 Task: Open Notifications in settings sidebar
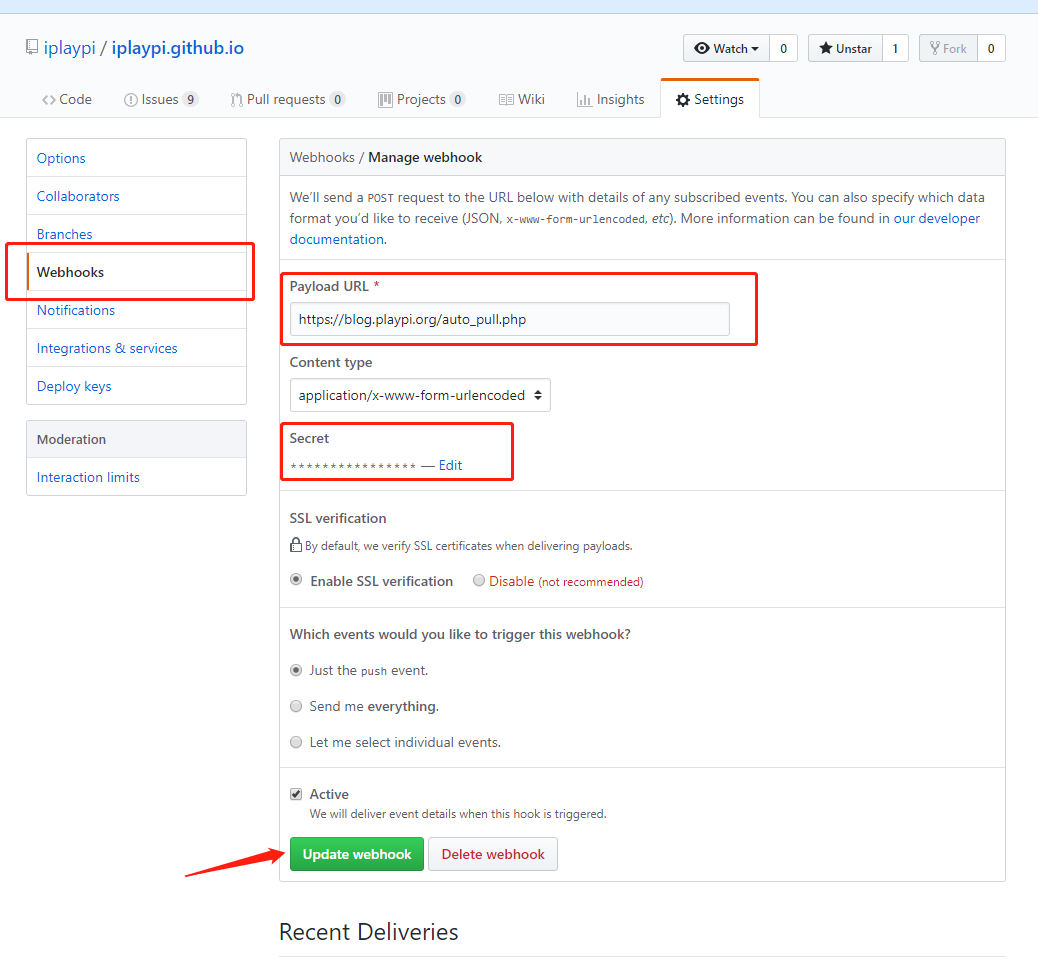[136, 310]
